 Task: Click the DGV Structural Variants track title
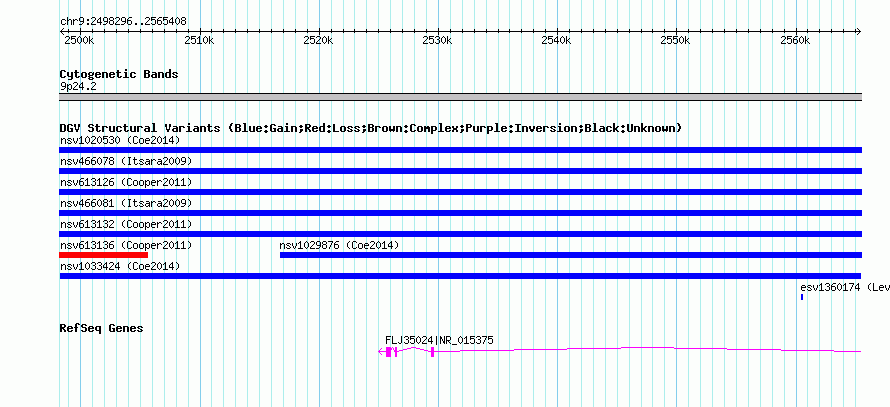point(370,128)
